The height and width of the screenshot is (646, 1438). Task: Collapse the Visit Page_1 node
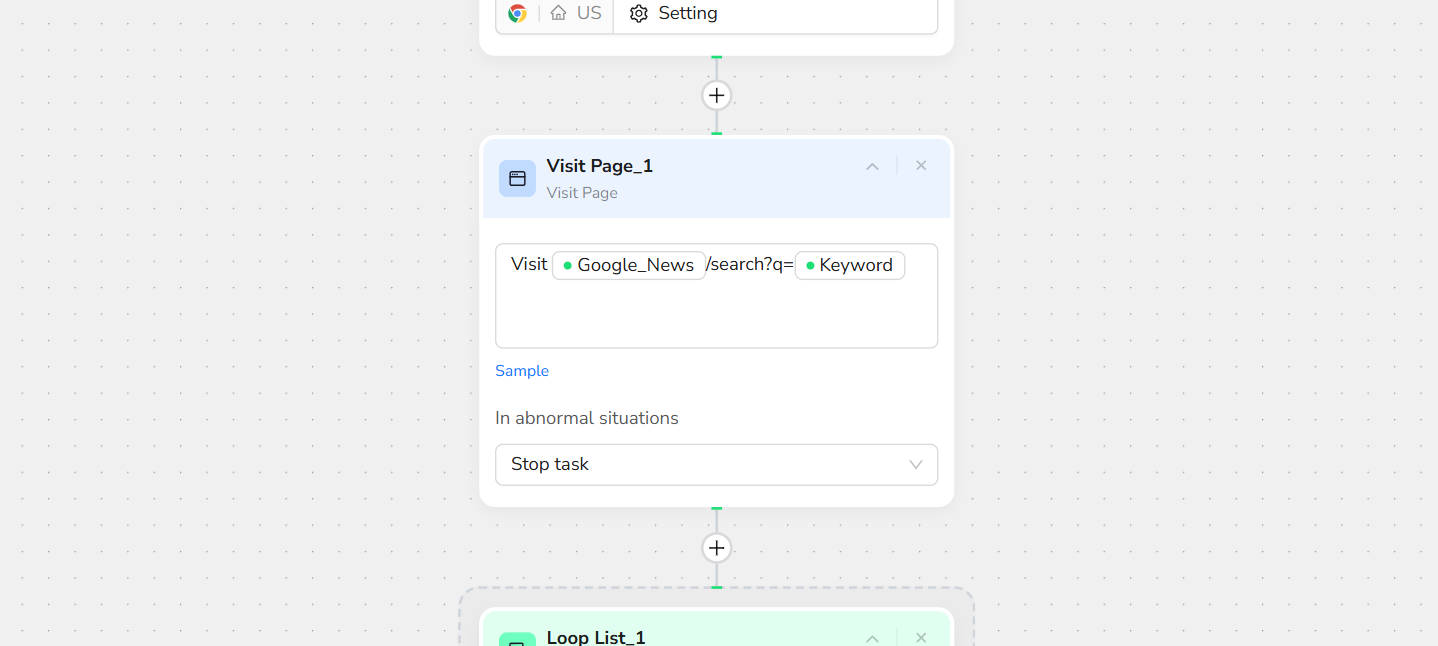[x=872, y=166]
